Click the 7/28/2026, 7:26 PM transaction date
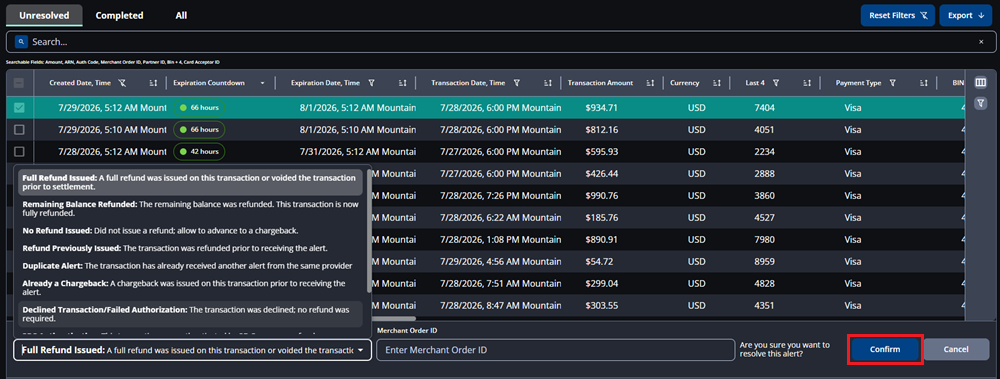Viewport: 1000px width, 379px height. click(x=501, y=196)
